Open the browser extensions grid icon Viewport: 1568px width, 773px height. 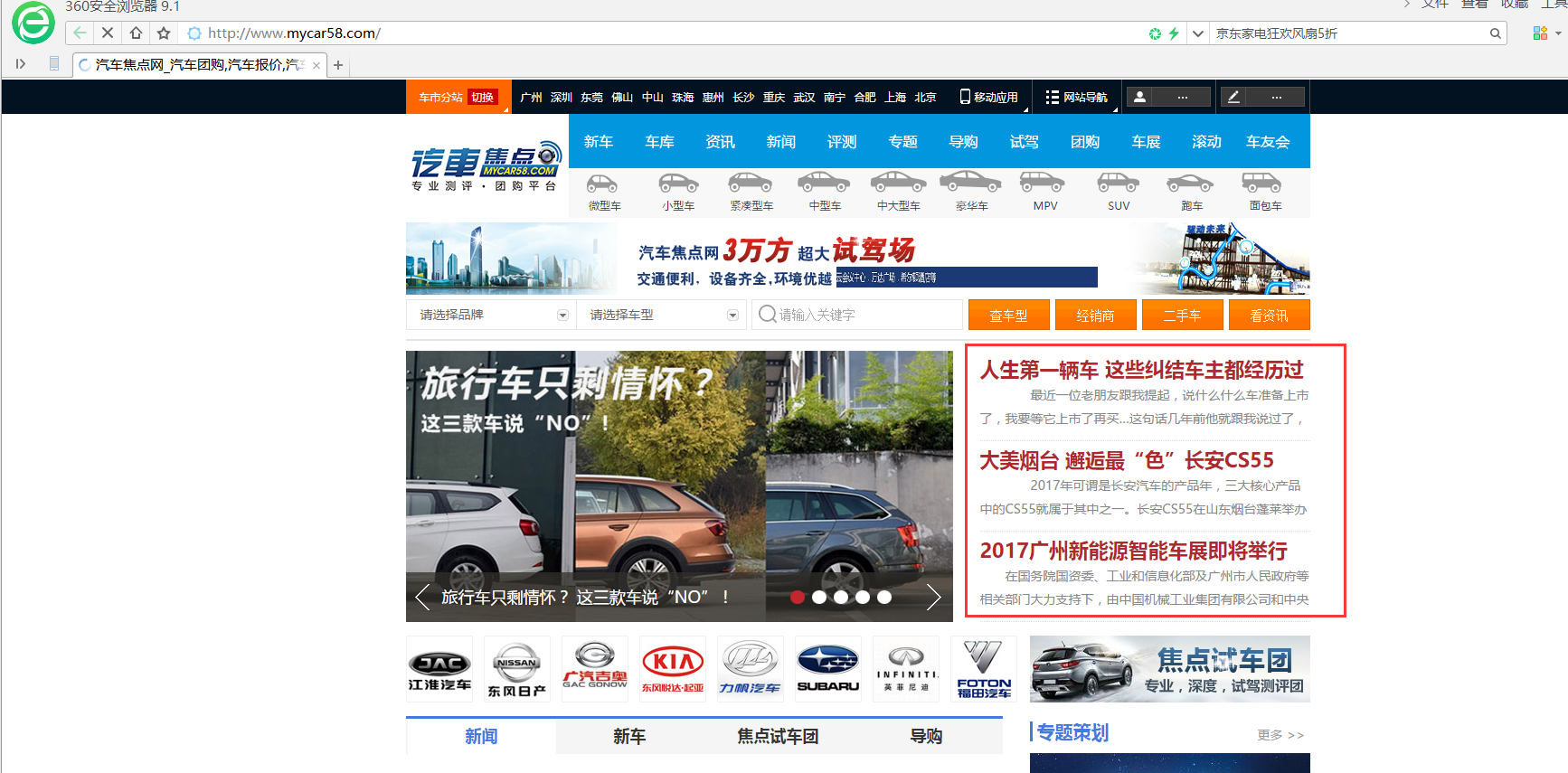click(x=1540, y=33)
